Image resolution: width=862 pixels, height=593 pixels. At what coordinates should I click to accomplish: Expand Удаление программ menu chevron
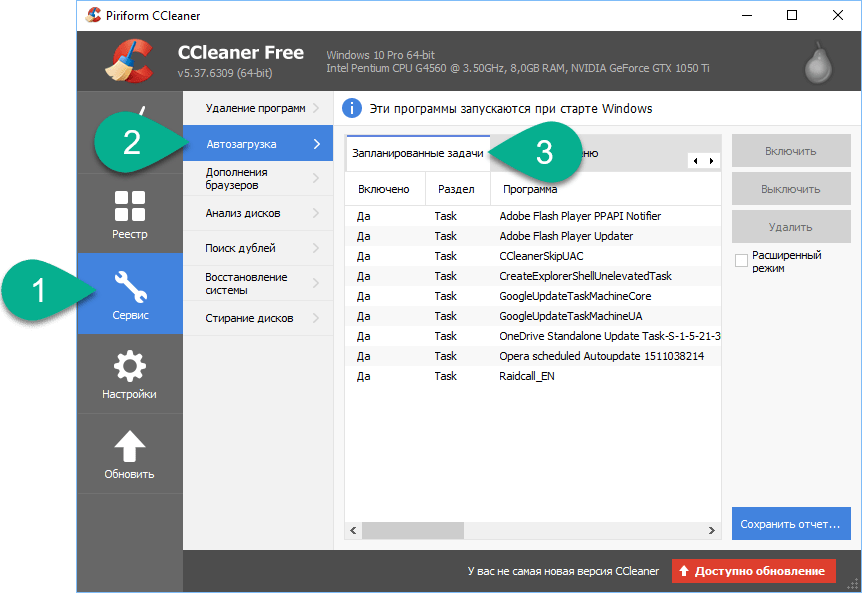pos(316,108)
